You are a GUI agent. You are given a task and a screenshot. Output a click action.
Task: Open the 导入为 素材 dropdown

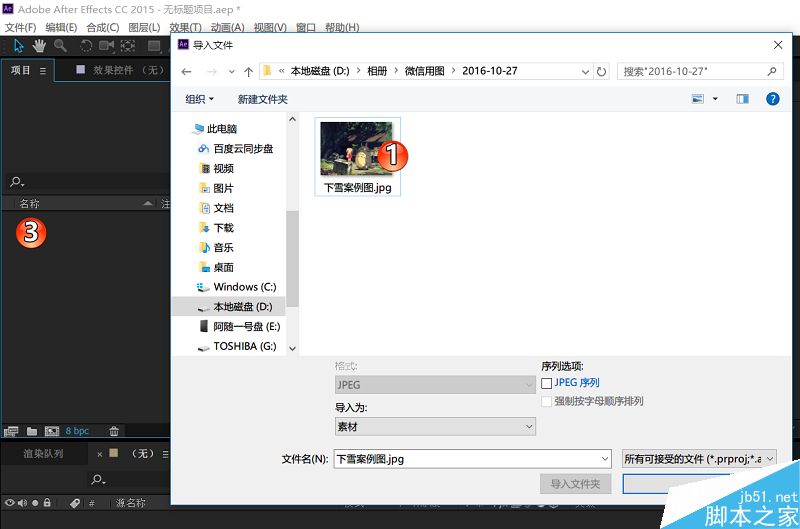(x=435, y=427)
